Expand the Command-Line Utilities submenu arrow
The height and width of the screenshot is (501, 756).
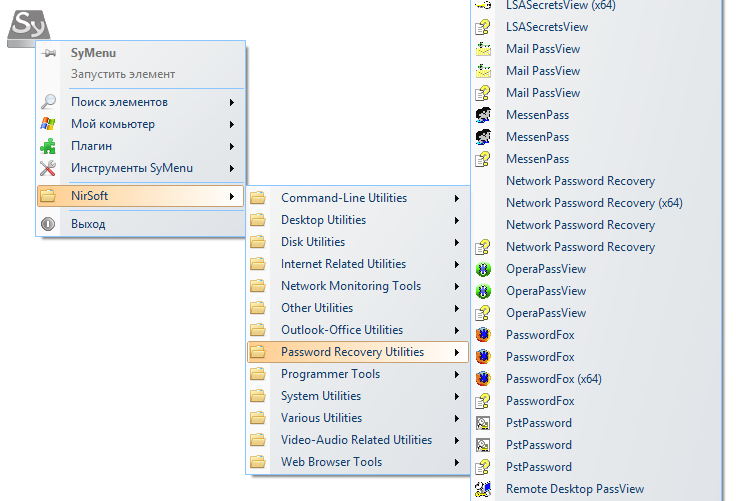click(x=457, y=198)
